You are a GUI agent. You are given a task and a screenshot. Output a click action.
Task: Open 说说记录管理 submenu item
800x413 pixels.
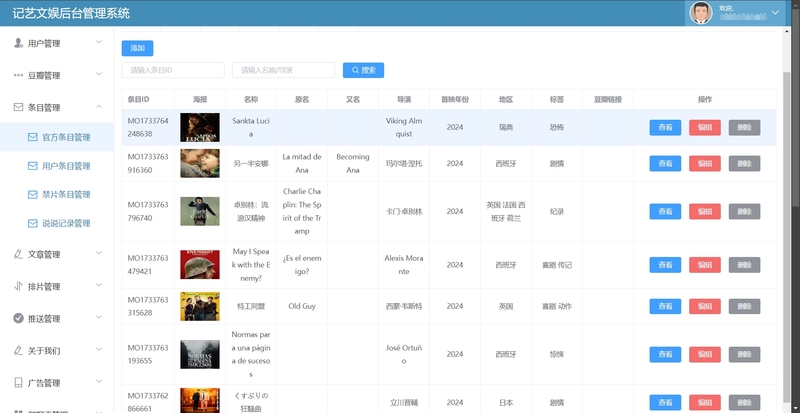coord(57,223)
